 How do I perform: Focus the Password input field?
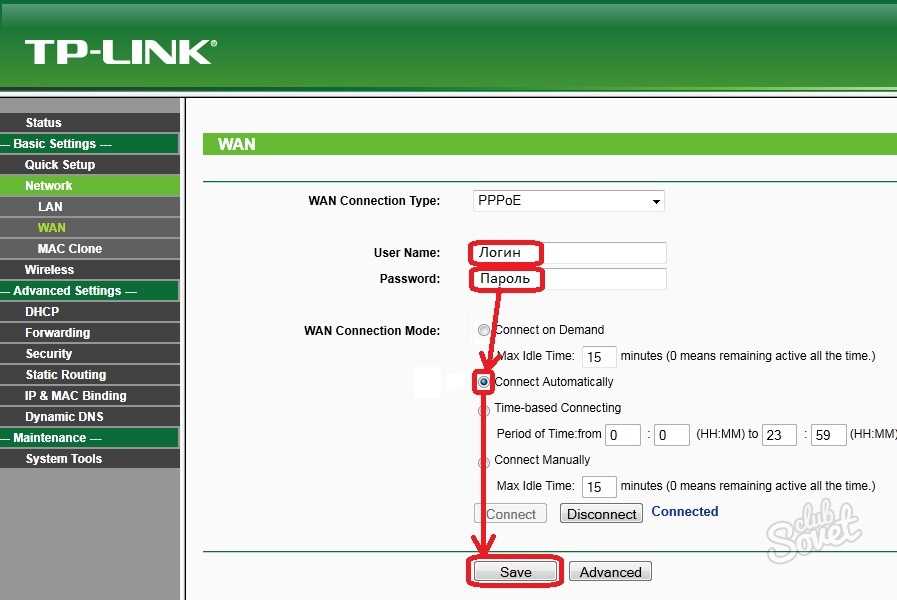pos(569,279)
